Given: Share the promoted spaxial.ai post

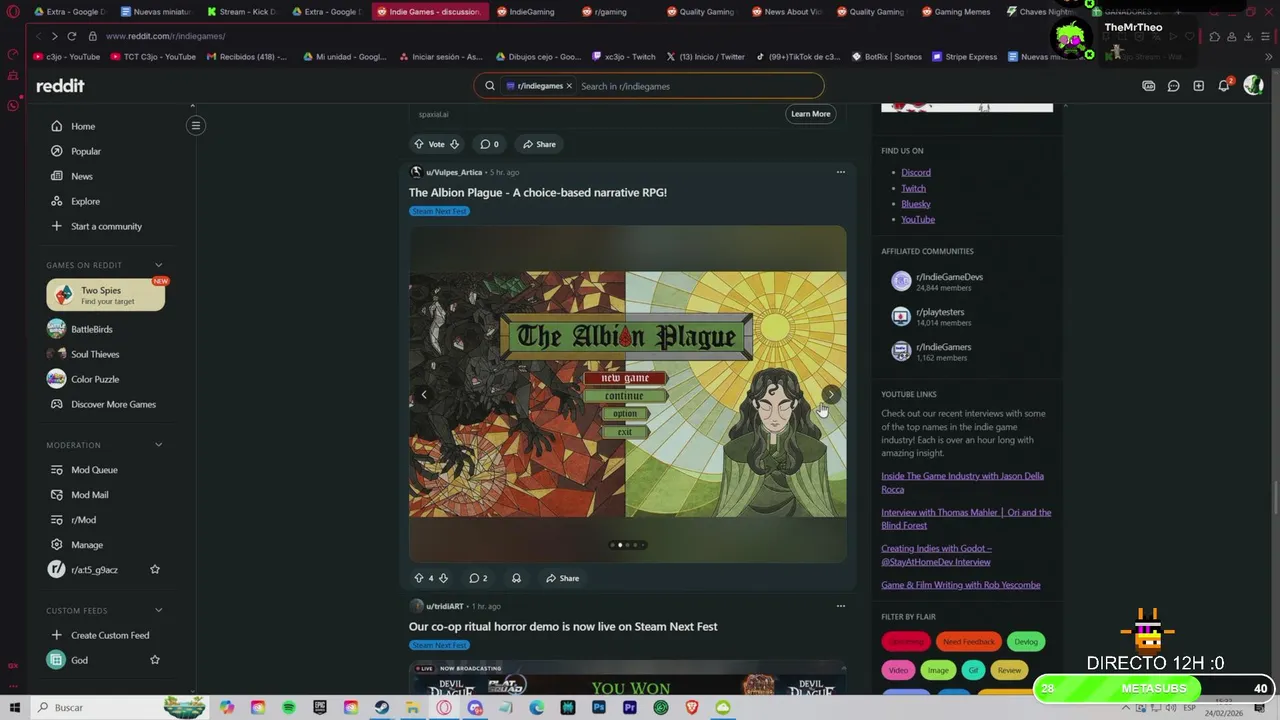Looking at the screenshot, I should coord(539,144).
